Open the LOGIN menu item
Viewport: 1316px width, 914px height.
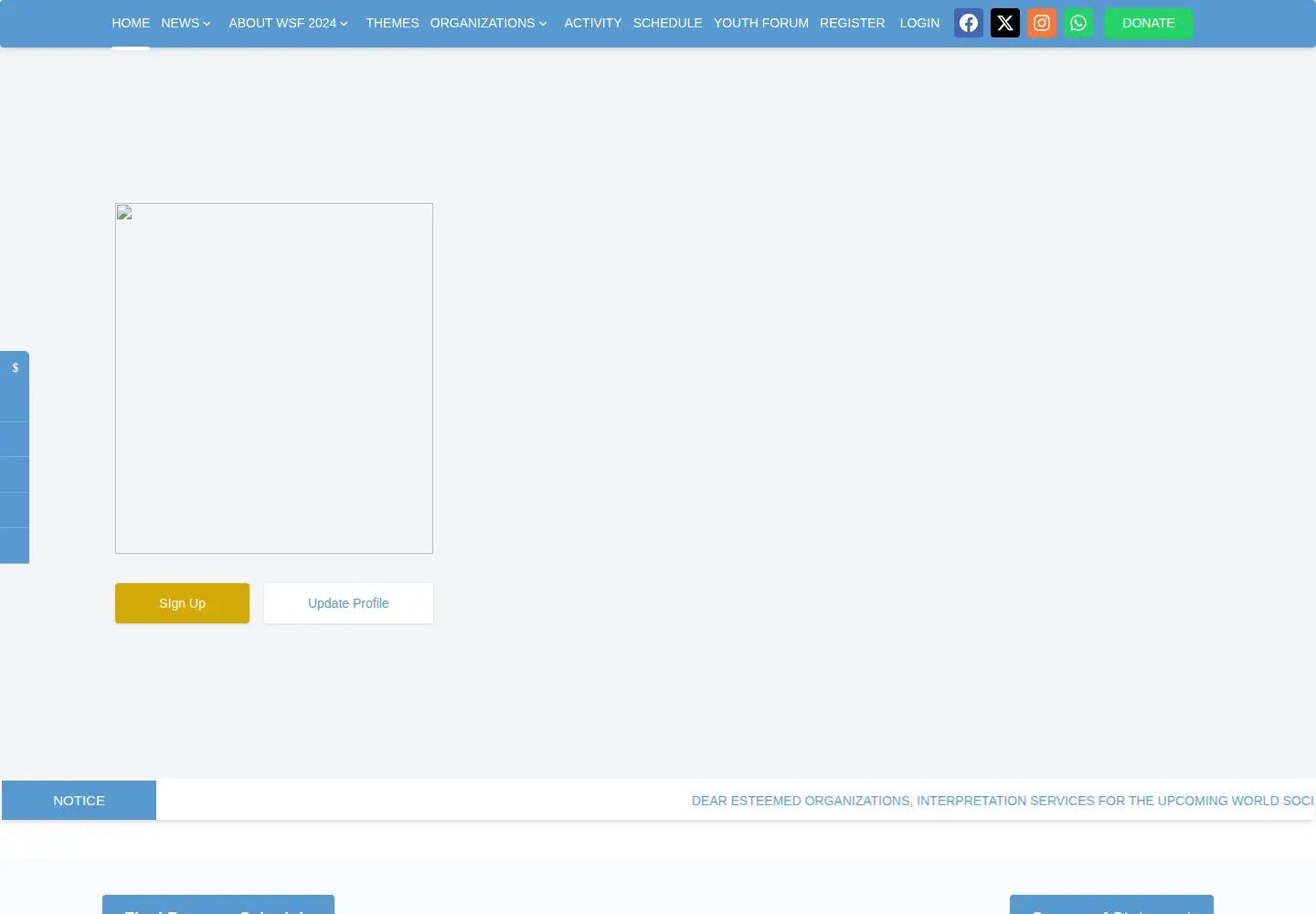point(919,23)
